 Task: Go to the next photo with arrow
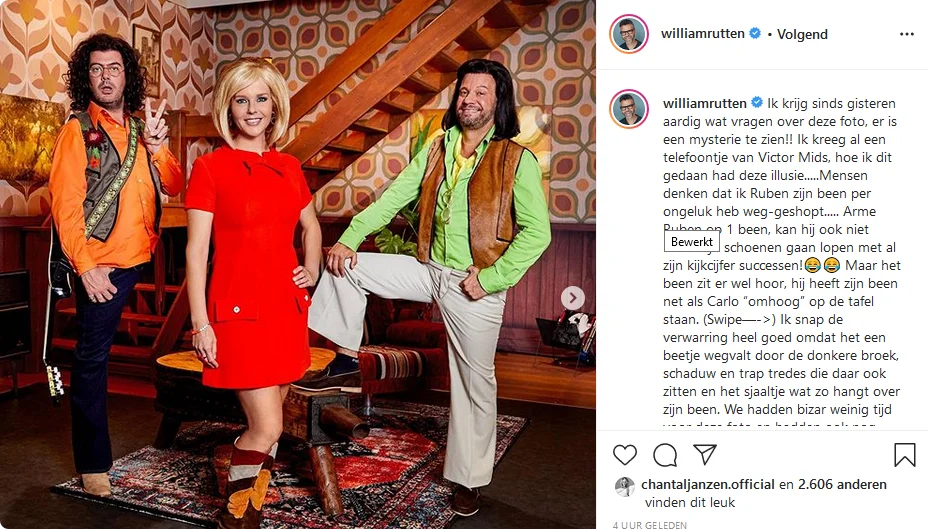[x=572, y=298]
